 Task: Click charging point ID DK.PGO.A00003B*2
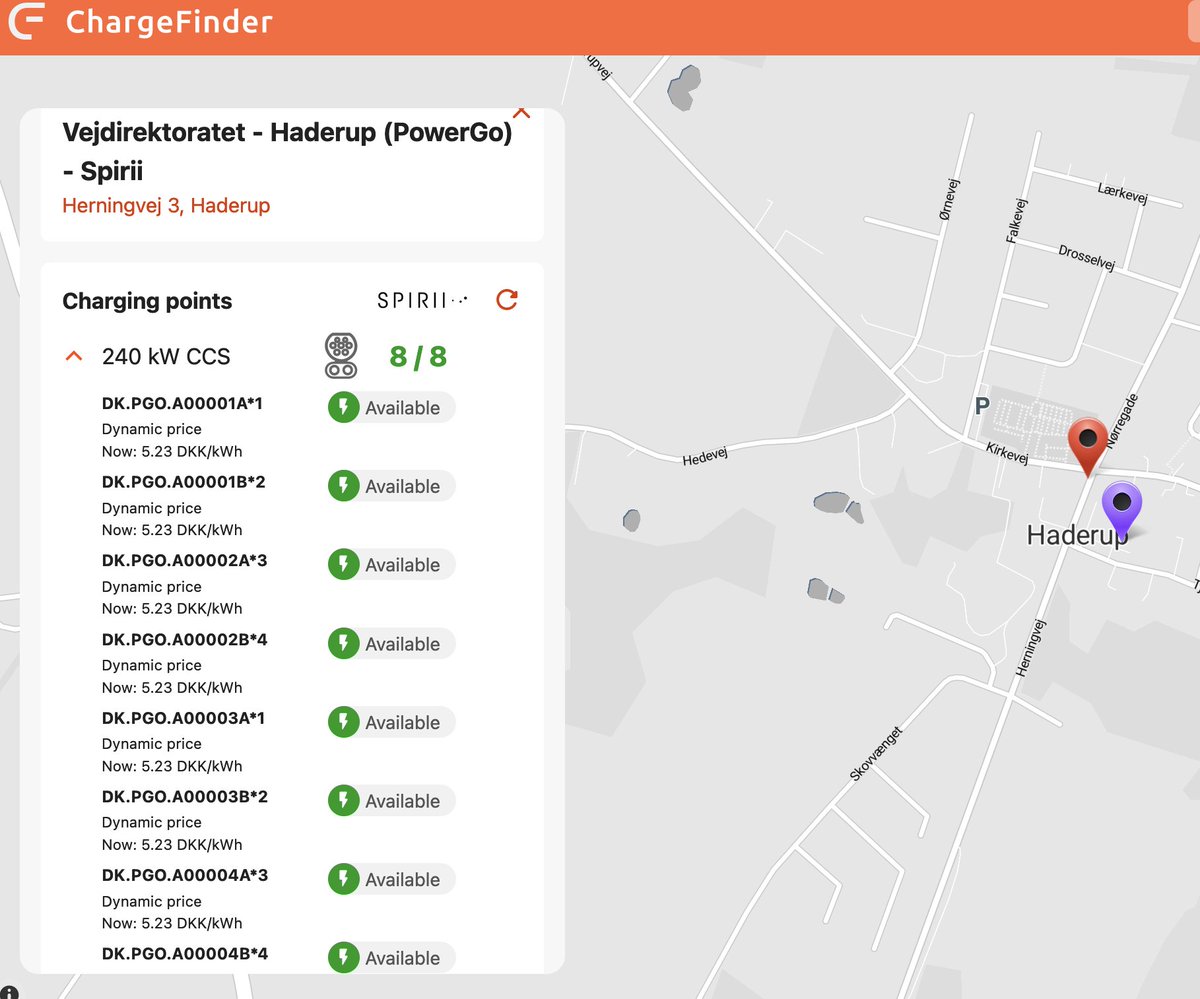pyautogui.click(x=185, y=797)
